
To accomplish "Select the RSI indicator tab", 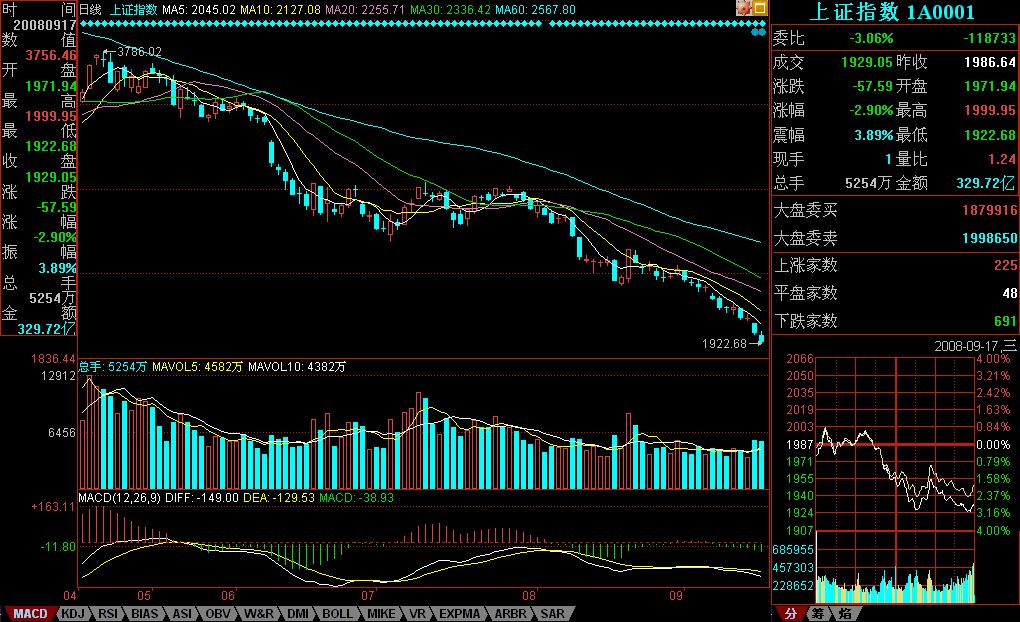I will pos(107,613).
